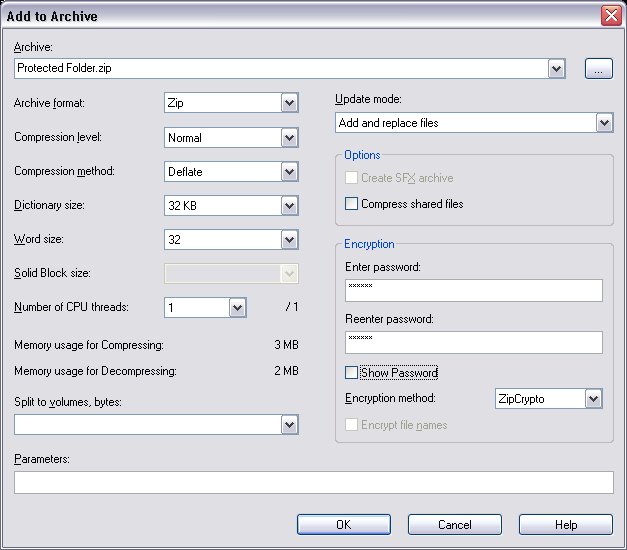This screenshot has width=627, height=550.
Task: Click the 'Compression level:' label
Action: click(x=58, y=137)
